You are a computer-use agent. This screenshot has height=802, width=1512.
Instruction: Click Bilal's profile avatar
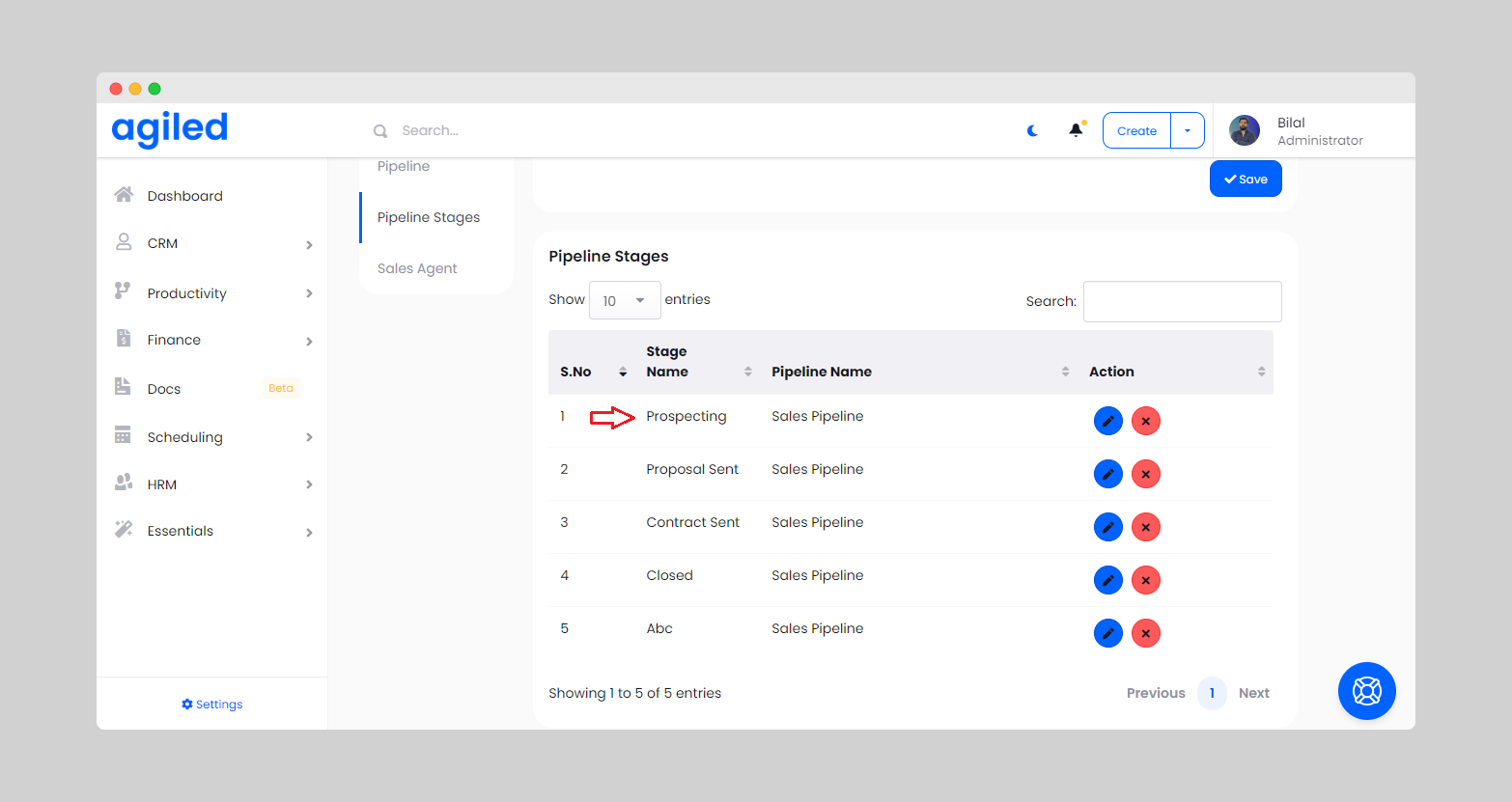(x=1244, y=130)
